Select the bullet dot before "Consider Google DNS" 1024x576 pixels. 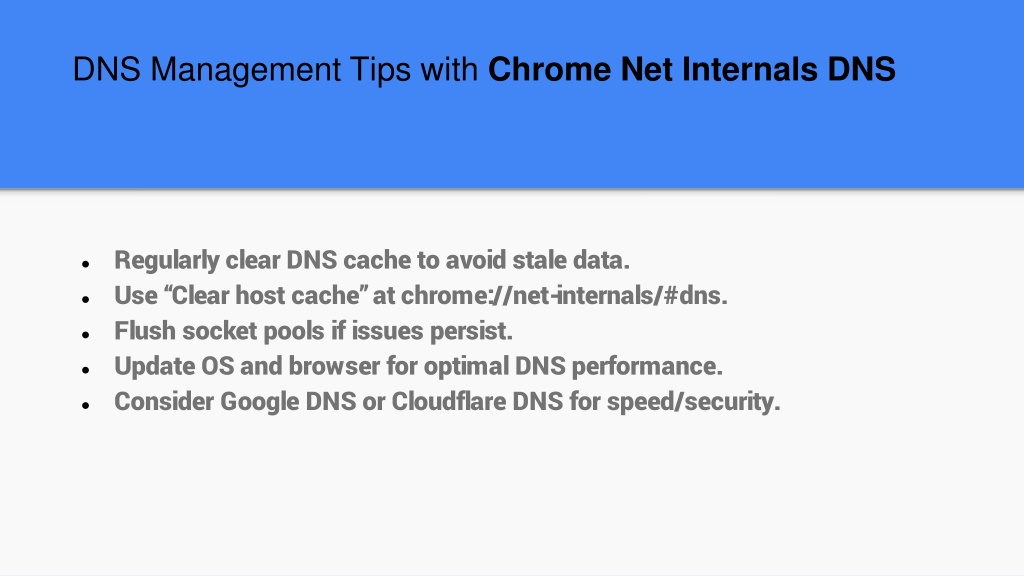click(x=86, y=405)
